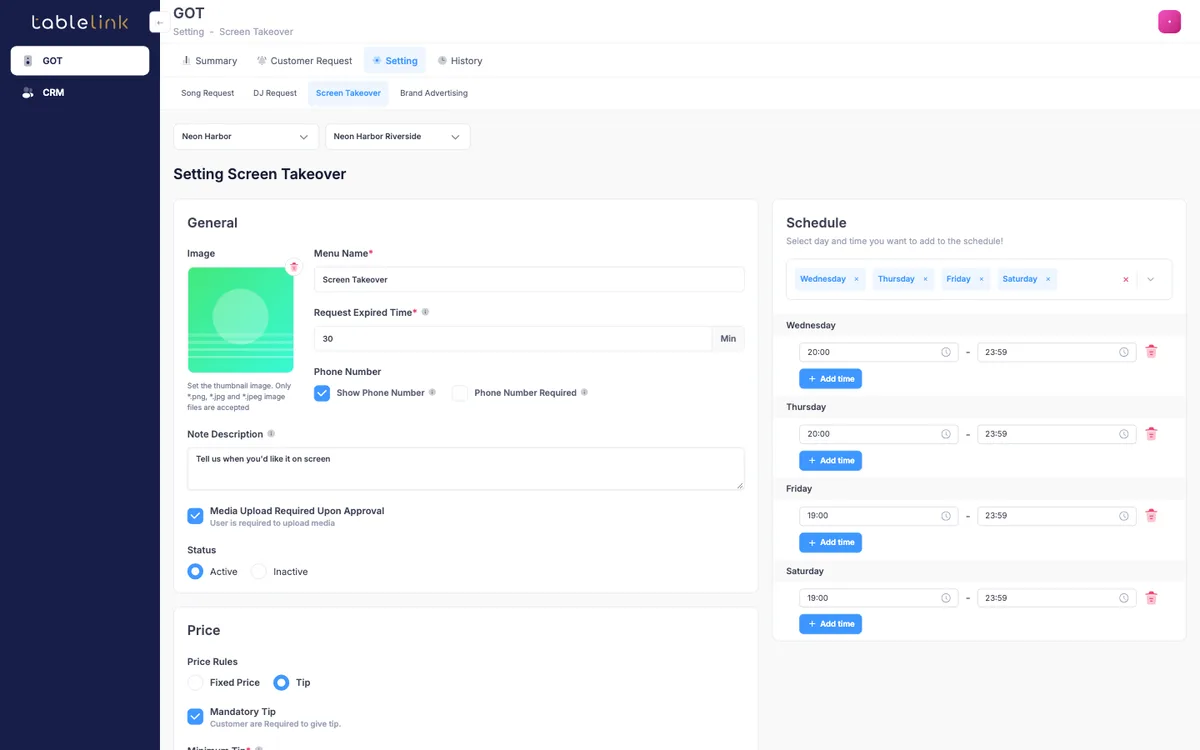Delete the Wednesday time slot
Viewport: 1200px width, 750px height.
click(1151, 352)
